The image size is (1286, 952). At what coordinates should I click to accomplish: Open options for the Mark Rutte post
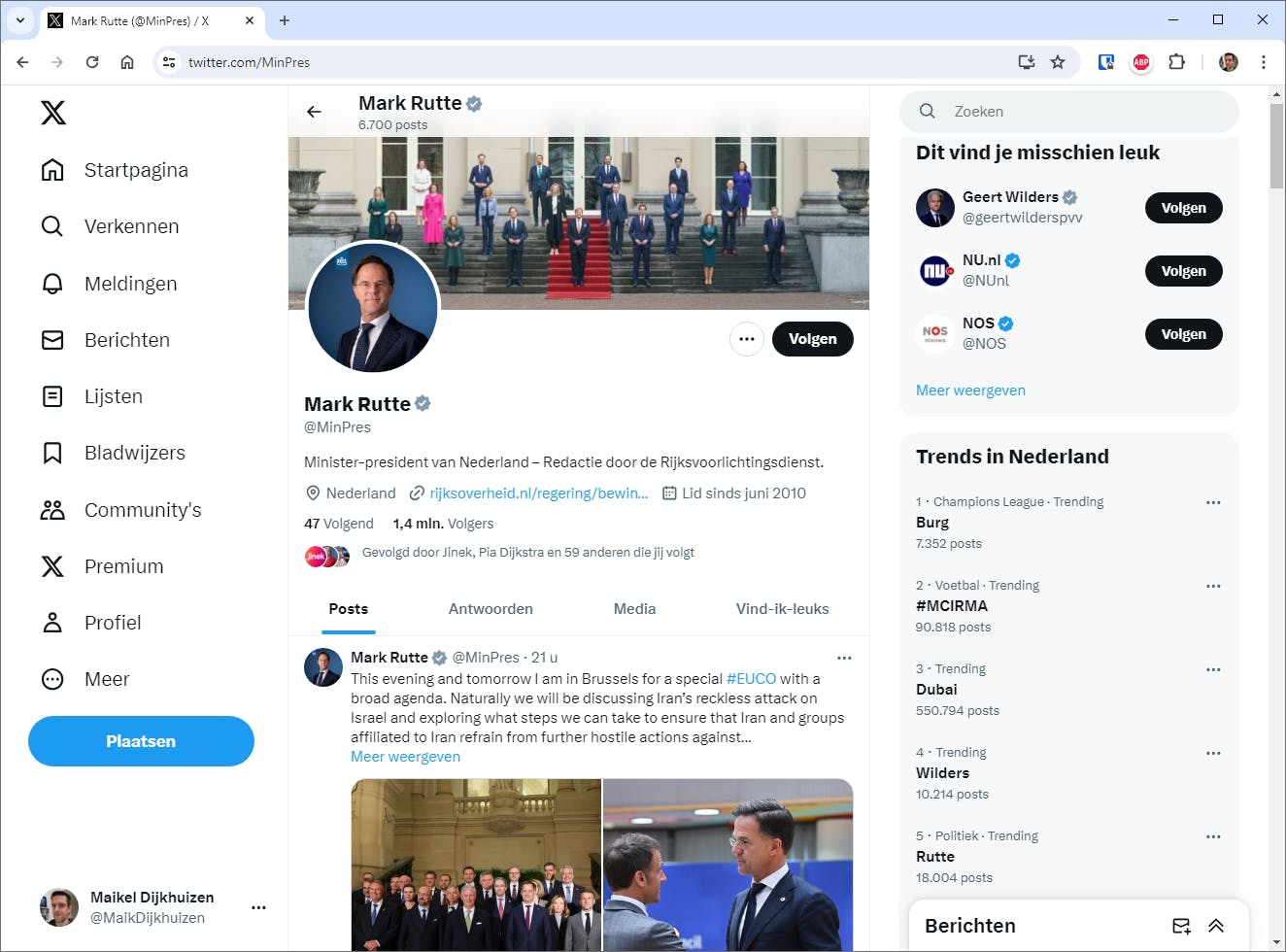click(844, 658)
